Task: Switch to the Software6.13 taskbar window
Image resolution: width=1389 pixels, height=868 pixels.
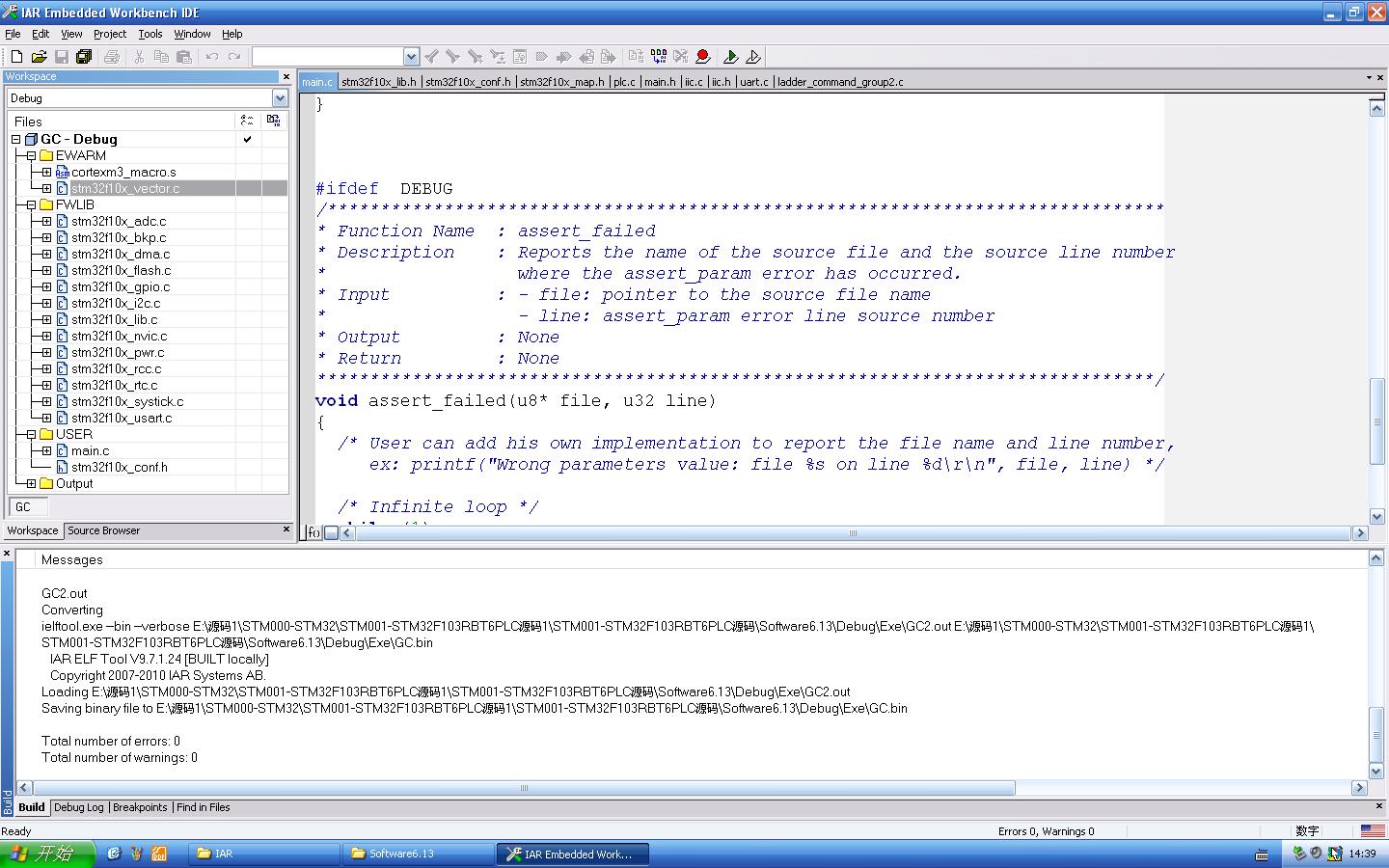Action: click(419, 854)
